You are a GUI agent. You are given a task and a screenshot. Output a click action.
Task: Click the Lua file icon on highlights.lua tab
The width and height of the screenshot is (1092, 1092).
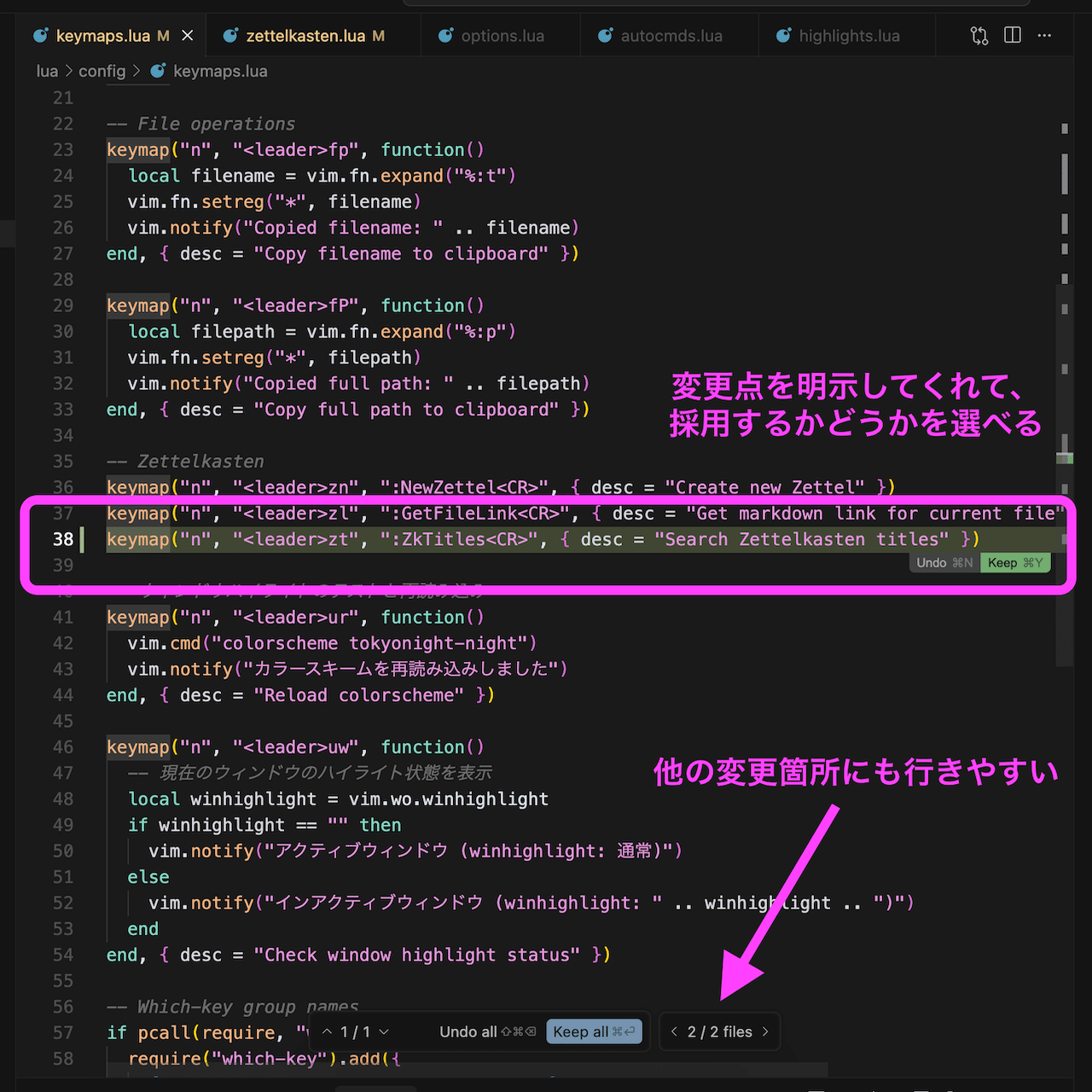[x=783, y=36]
